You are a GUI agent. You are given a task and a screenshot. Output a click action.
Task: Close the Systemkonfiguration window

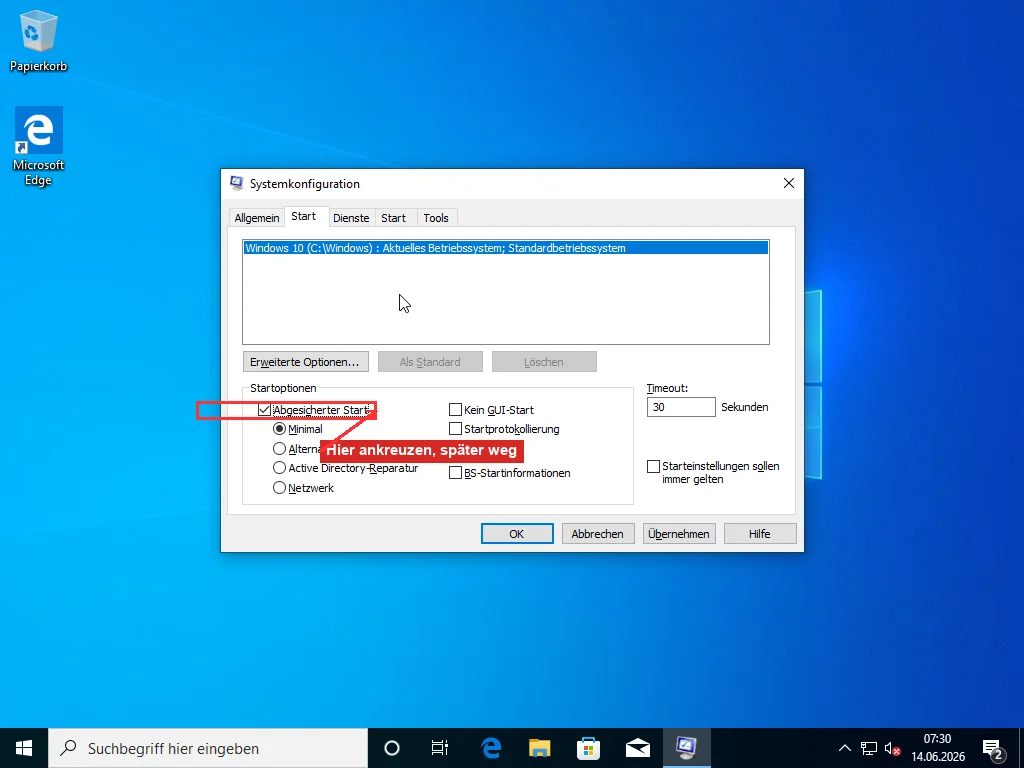click(x=789, y=184)
